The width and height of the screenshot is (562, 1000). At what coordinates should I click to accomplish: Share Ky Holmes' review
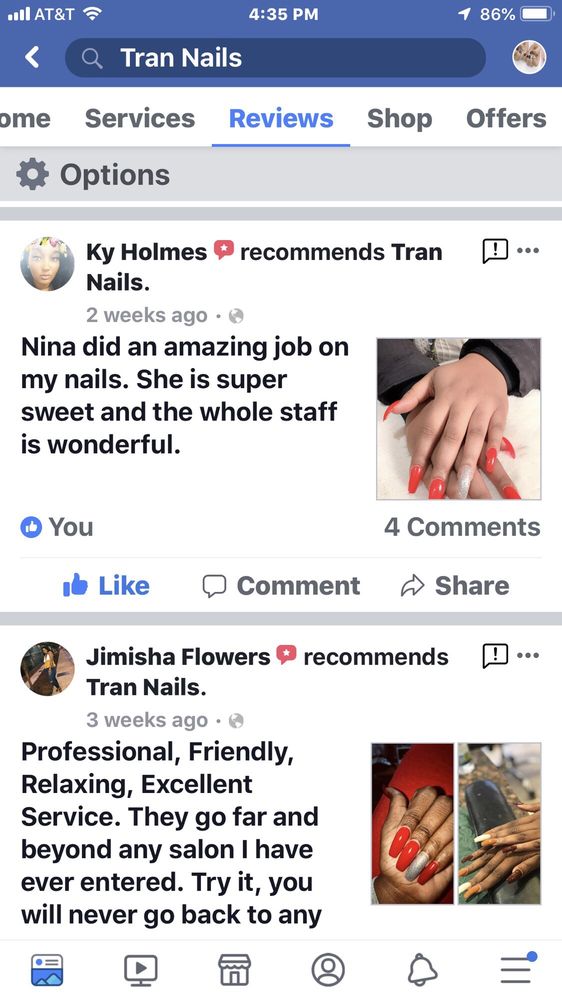[x=455, y=585]
